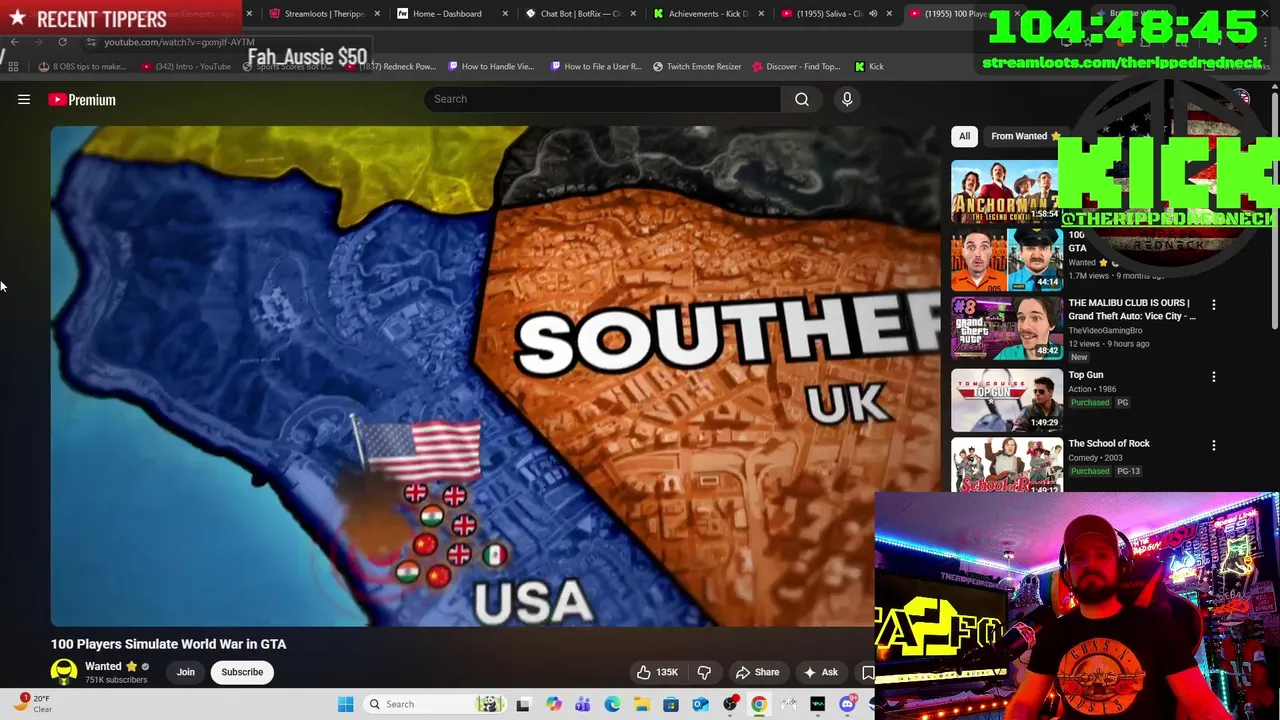Image resolution: width=1280 pixels, height=720 pixels.
Task: Activate voice search microphone
Action: pos(847,99)
